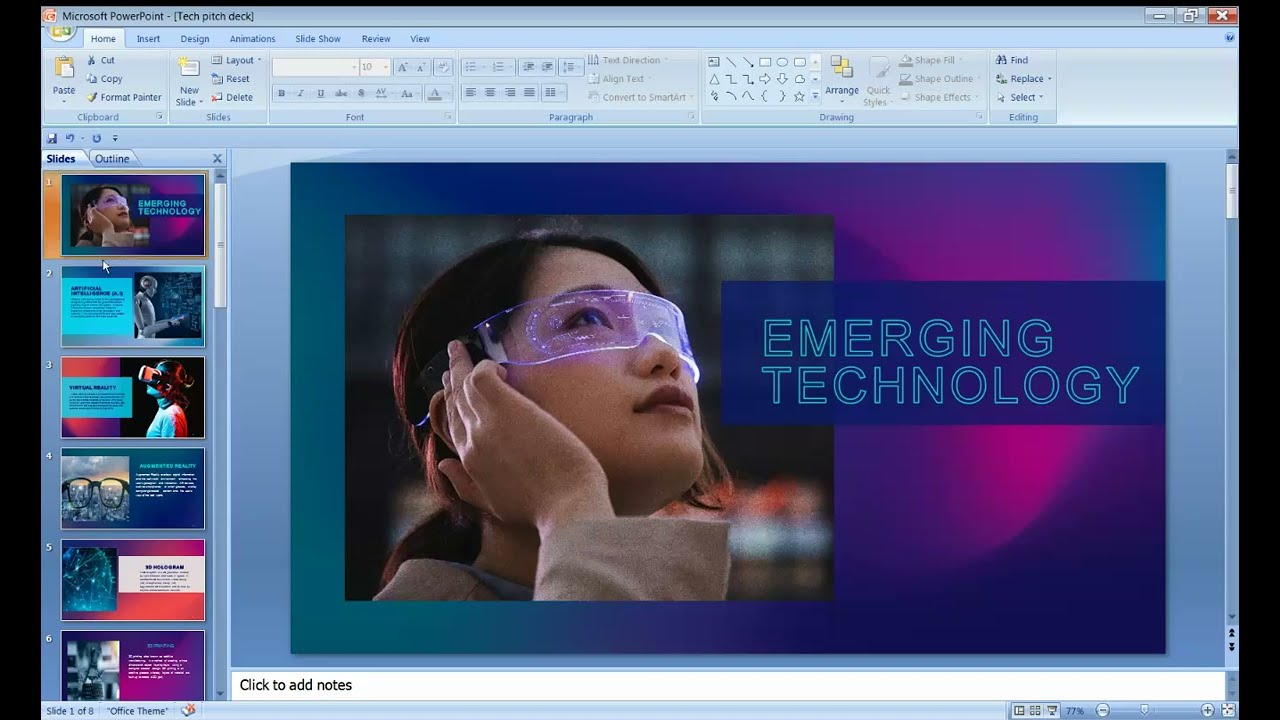Align text to the right
1280x720 pixels.
[x=510, y=93]
